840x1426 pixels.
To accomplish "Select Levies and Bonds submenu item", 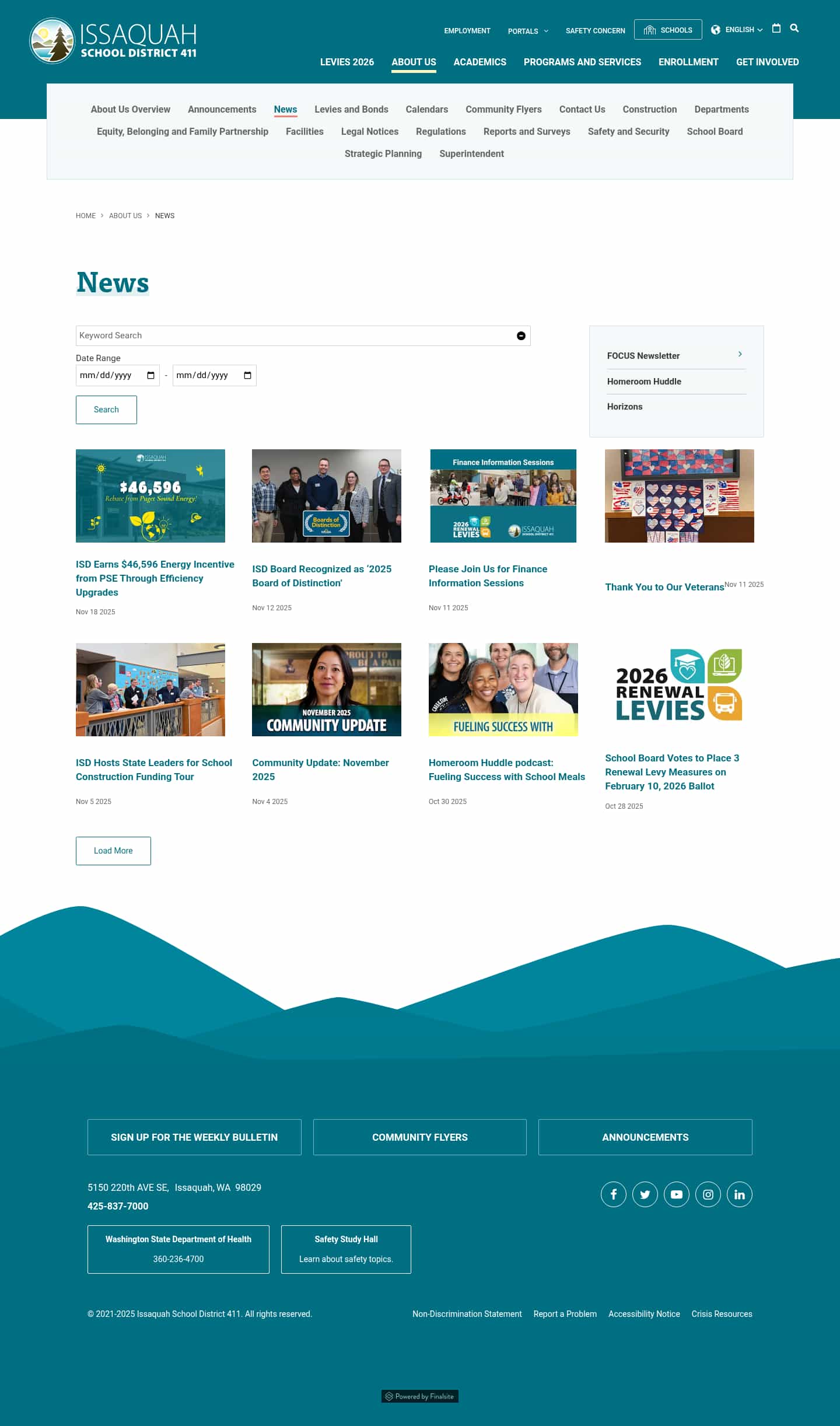I will pos(351,110).
